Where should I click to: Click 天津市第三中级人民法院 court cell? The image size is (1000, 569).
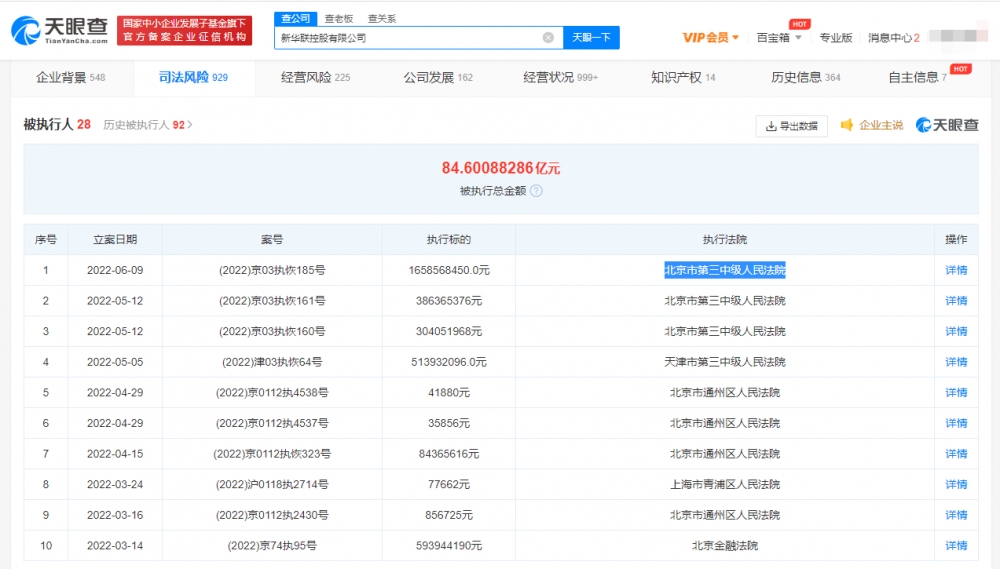(724, 362)
